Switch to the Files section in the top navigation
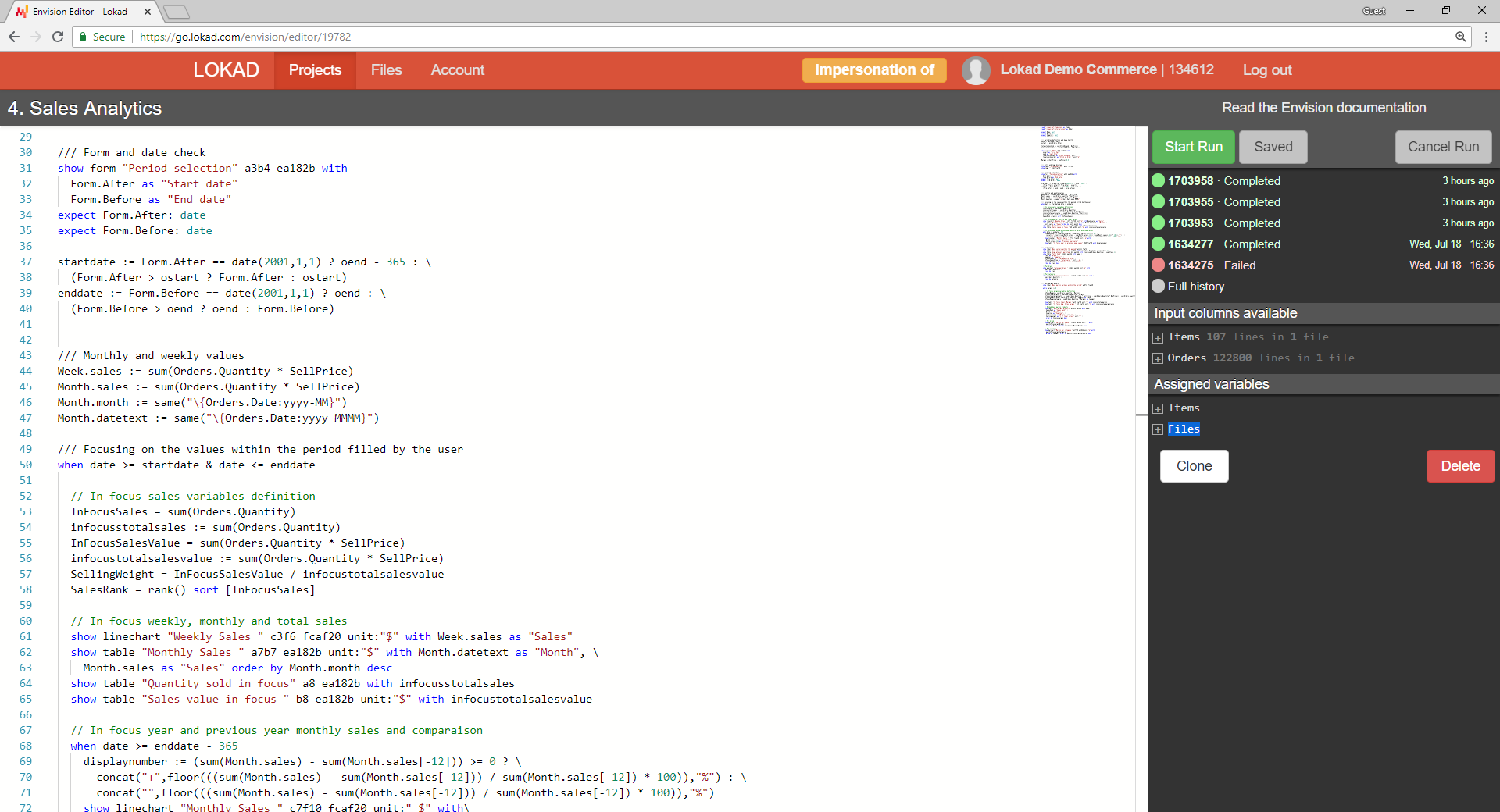The image size is (1500, 812). (386, 69)
